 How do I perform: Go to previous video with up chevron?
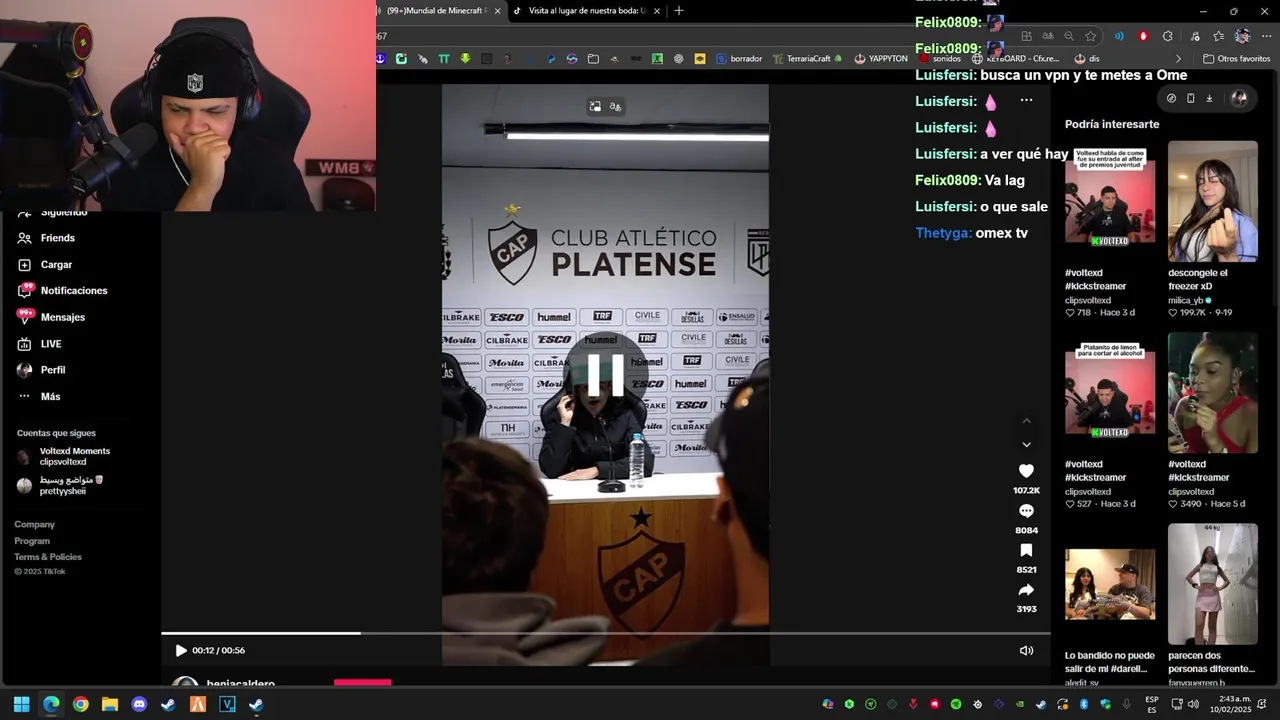coord(1026,421)
